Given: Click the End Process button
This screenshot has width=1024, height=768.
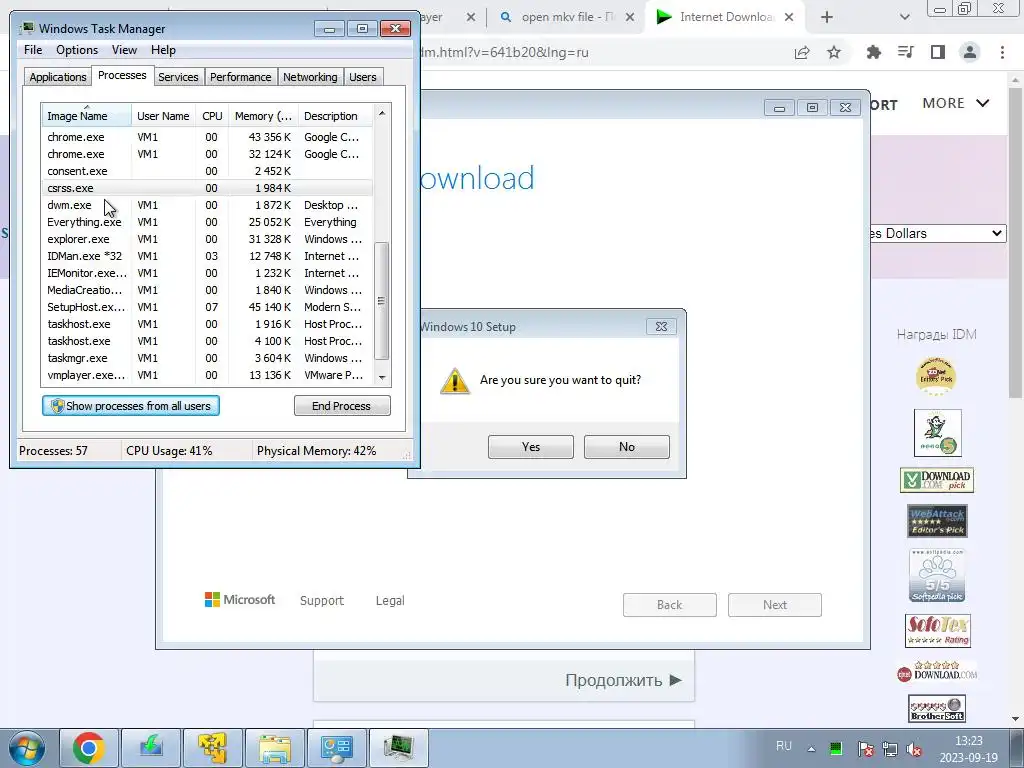Looking at the screenshot, I should coord(342,406).
